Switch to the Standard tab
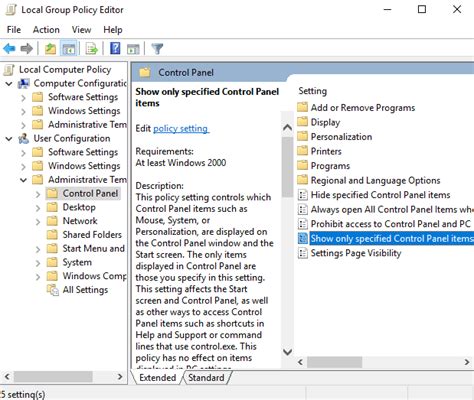 point(206,378)
